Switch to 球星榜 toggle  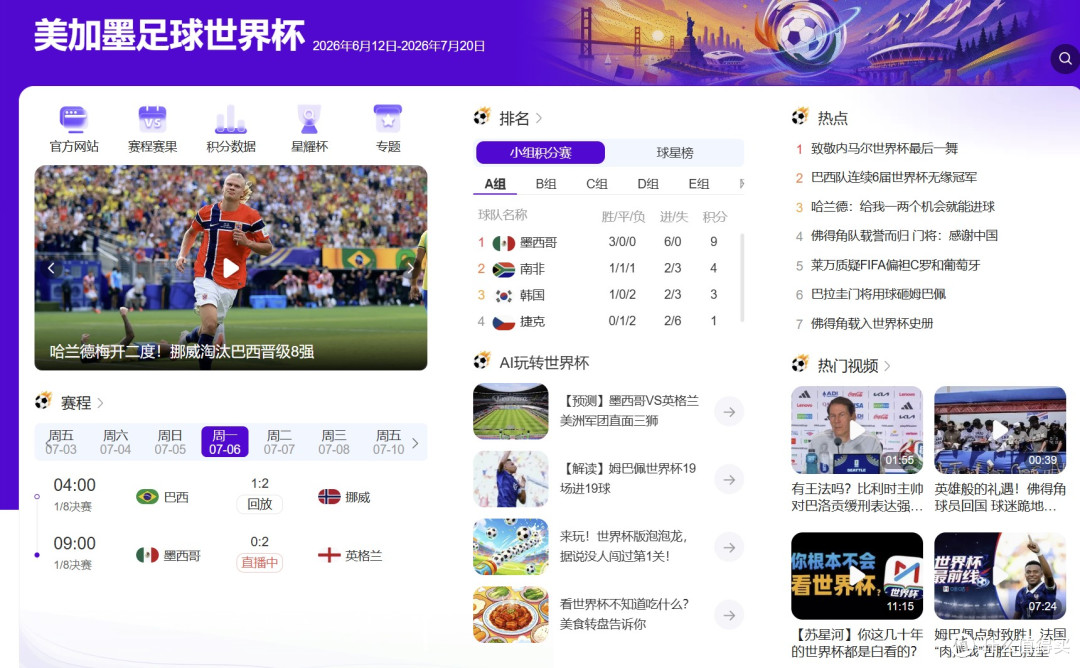[675, 153]
